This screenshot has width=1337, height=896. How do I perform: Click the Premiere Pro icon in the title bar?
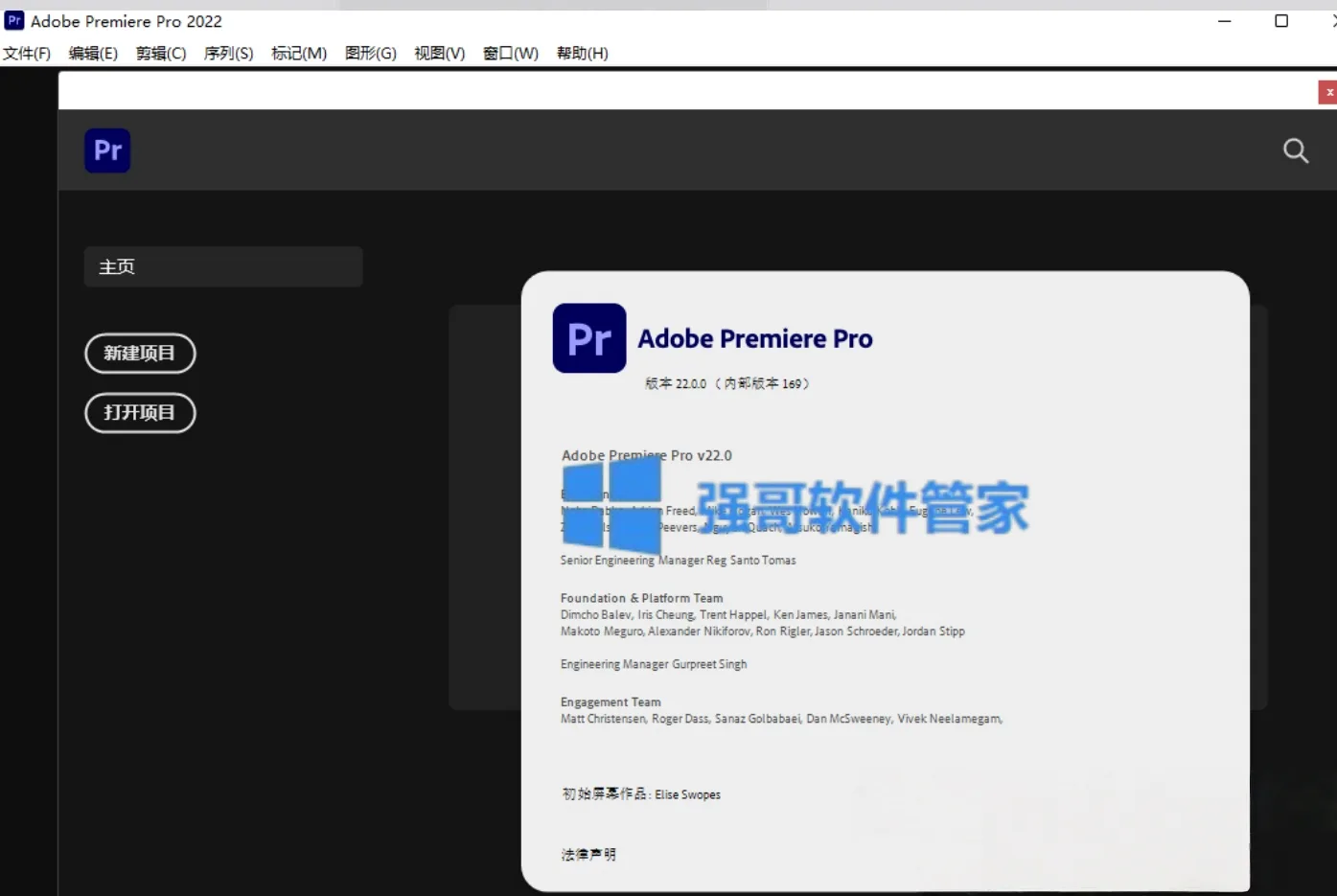coord(14,20)
